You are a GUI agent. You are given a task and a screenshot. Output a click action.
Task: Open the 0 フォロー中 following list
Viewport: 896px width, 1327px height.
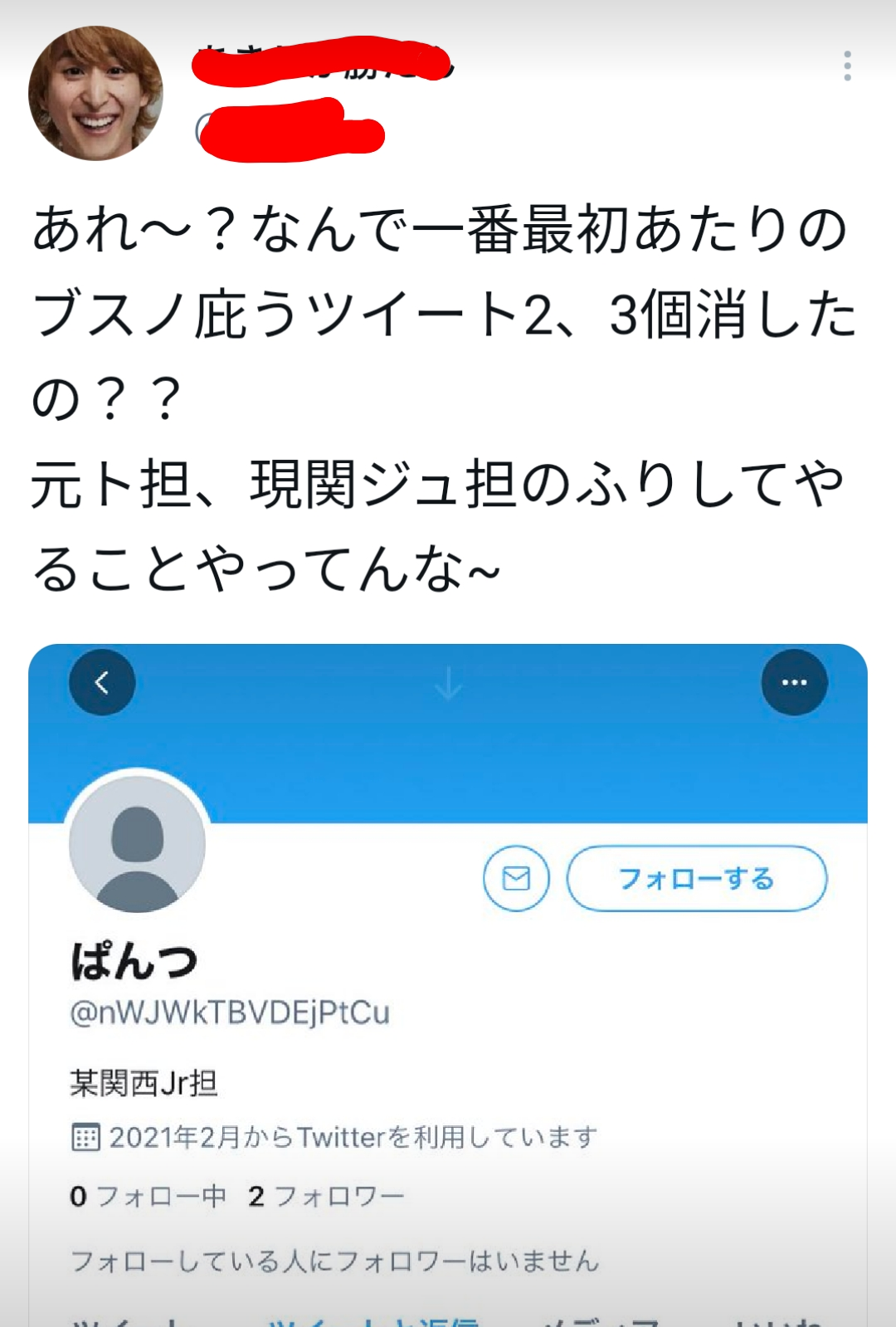coord(148,1196)
